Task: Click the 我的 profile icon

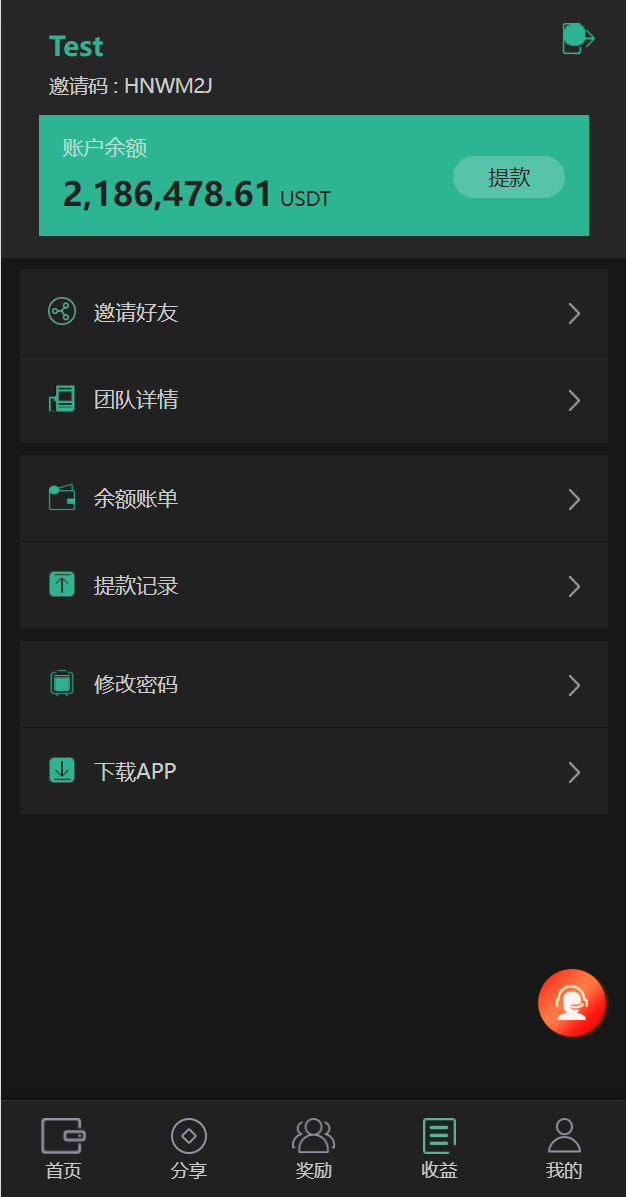Action: point(563,1135)
